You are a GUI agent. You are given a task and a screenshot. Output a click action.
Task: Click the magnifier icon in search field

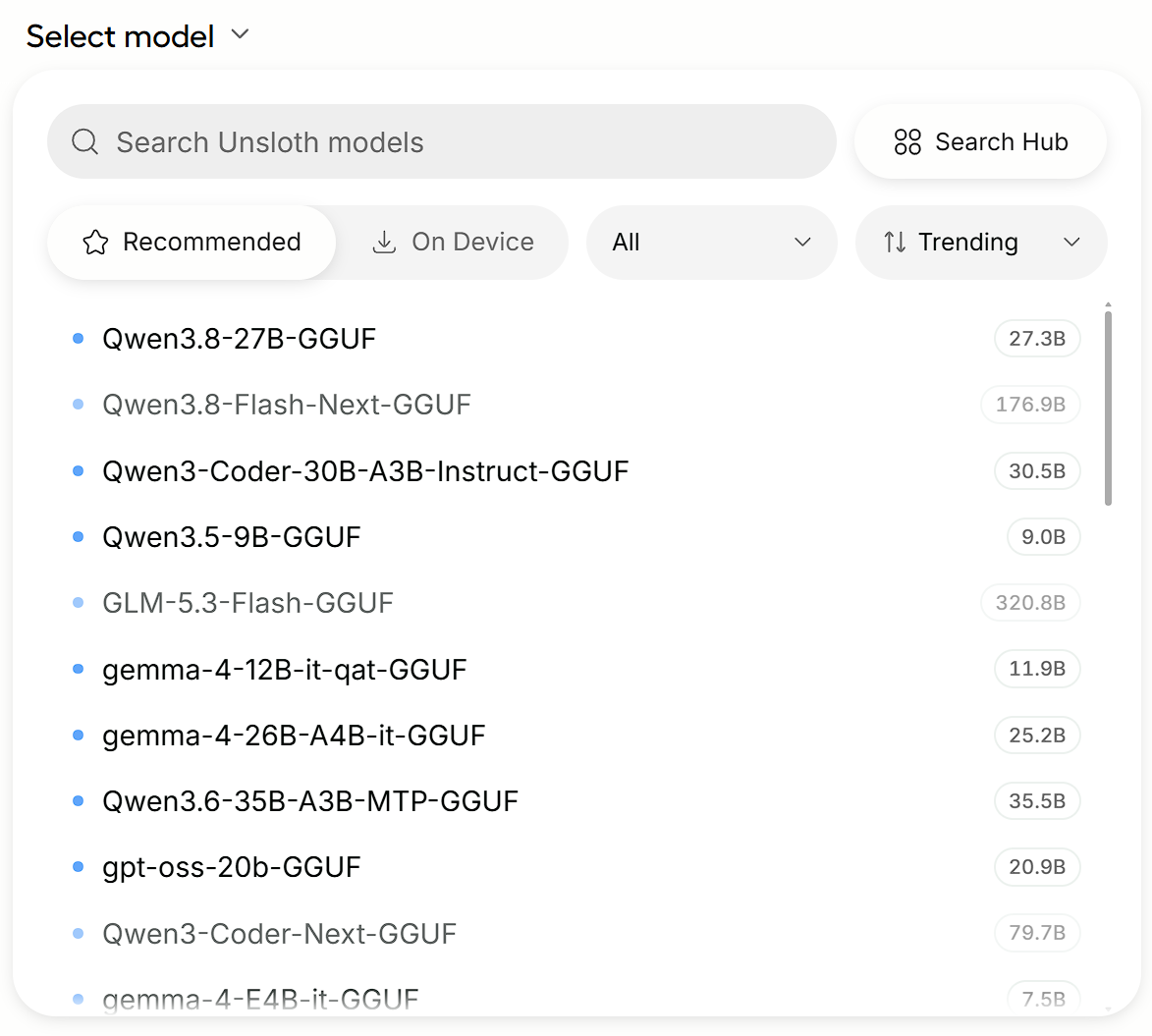pos(85,141)
